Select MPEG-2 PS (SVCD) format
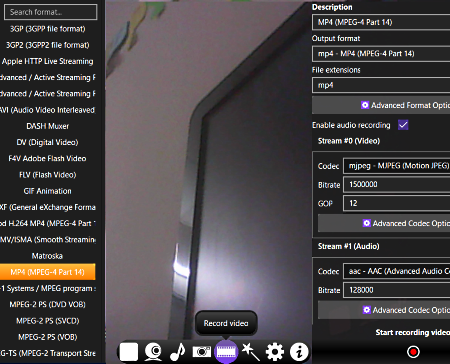The image size is (450, 364). pyautogui.click(x=48, y=321)
